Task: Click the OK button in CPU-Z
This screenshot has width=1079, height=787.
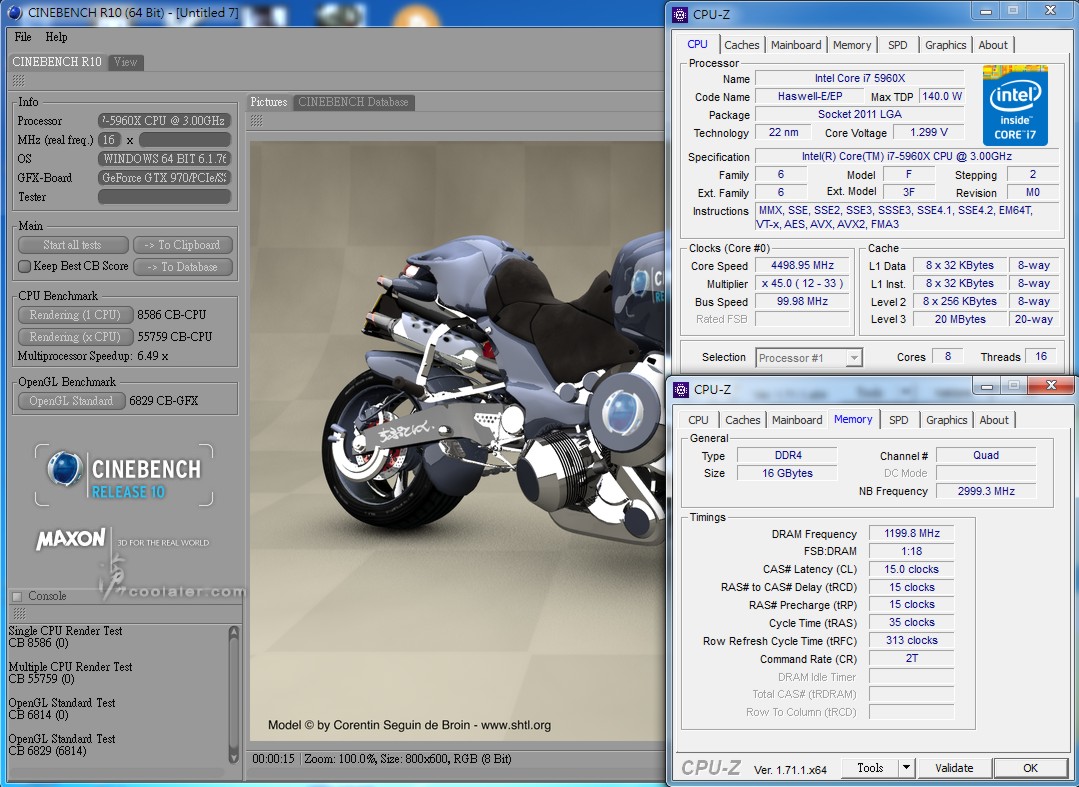Action: (1030, 768)
